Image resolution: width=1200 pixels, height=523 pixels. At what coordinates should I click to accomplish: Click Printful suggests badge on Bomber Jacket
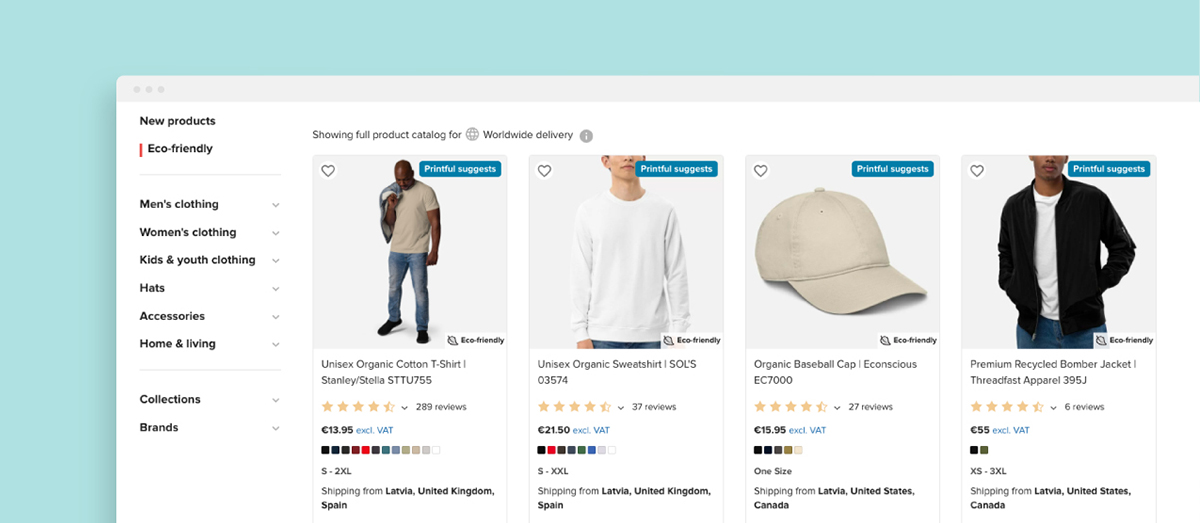click(x=1109, y=169)
